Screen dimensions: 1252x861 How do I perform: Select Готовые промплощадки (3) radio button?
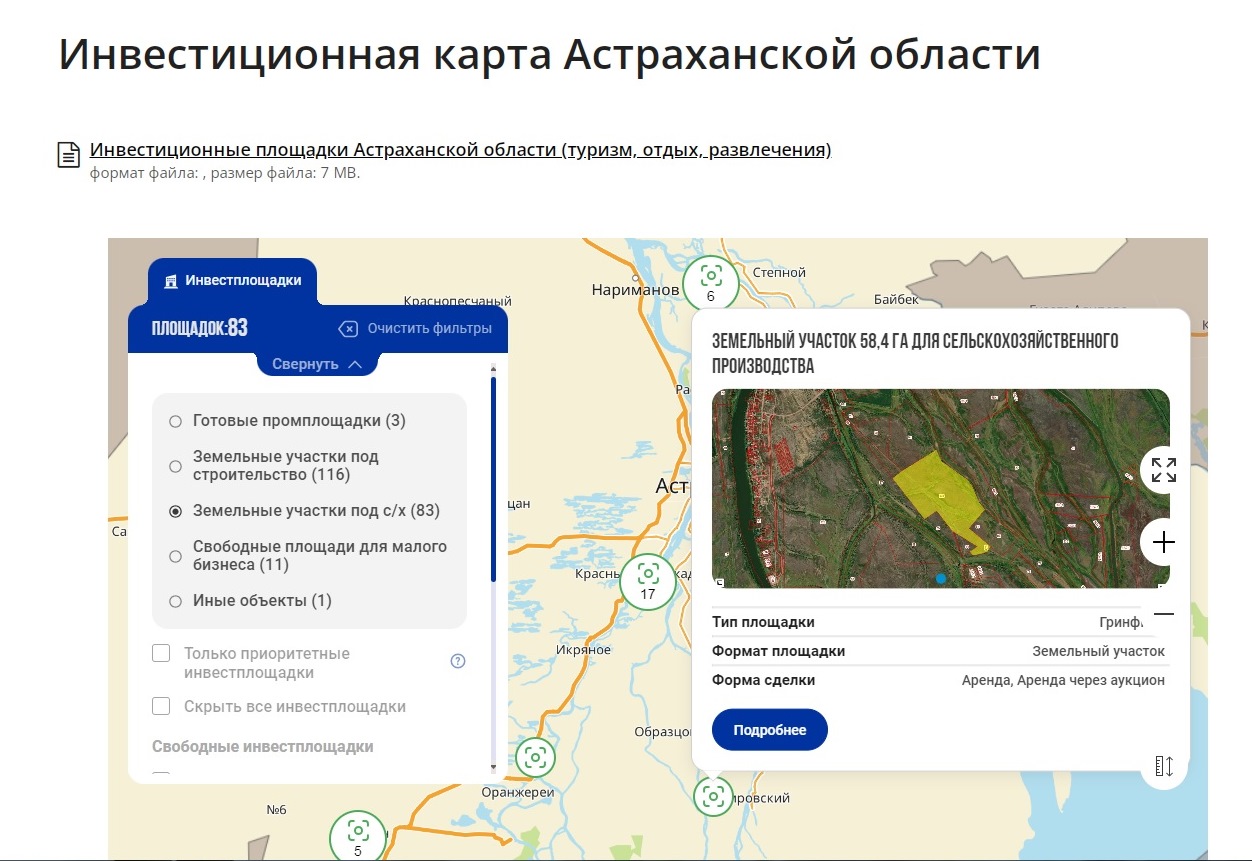[175, 421]
